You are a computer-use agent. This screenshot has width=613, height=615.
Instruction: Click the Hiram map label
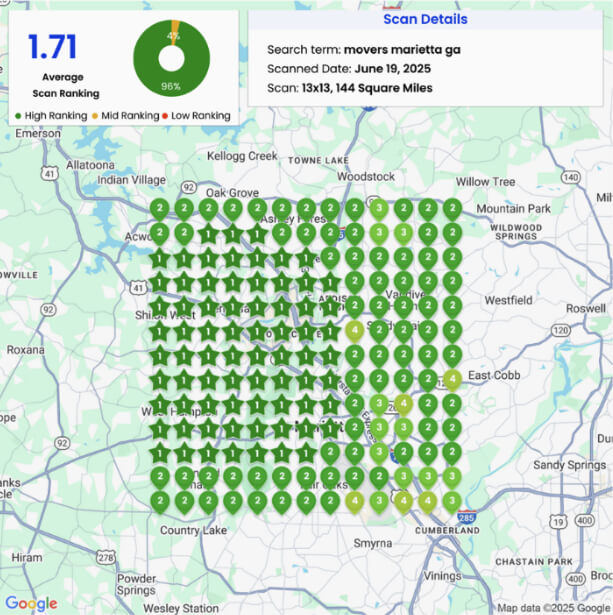coord(27,557)
